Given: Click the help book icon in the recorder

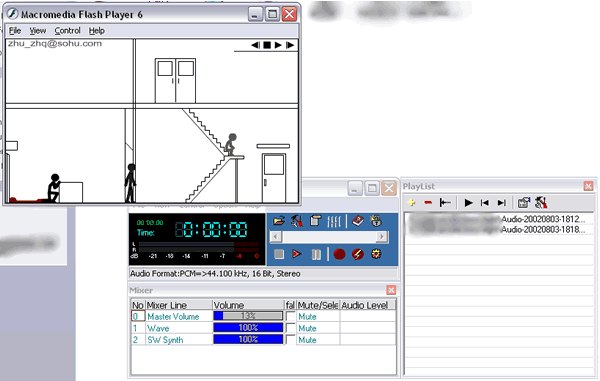Looking at the screenshot, I should tap(358, 221).
